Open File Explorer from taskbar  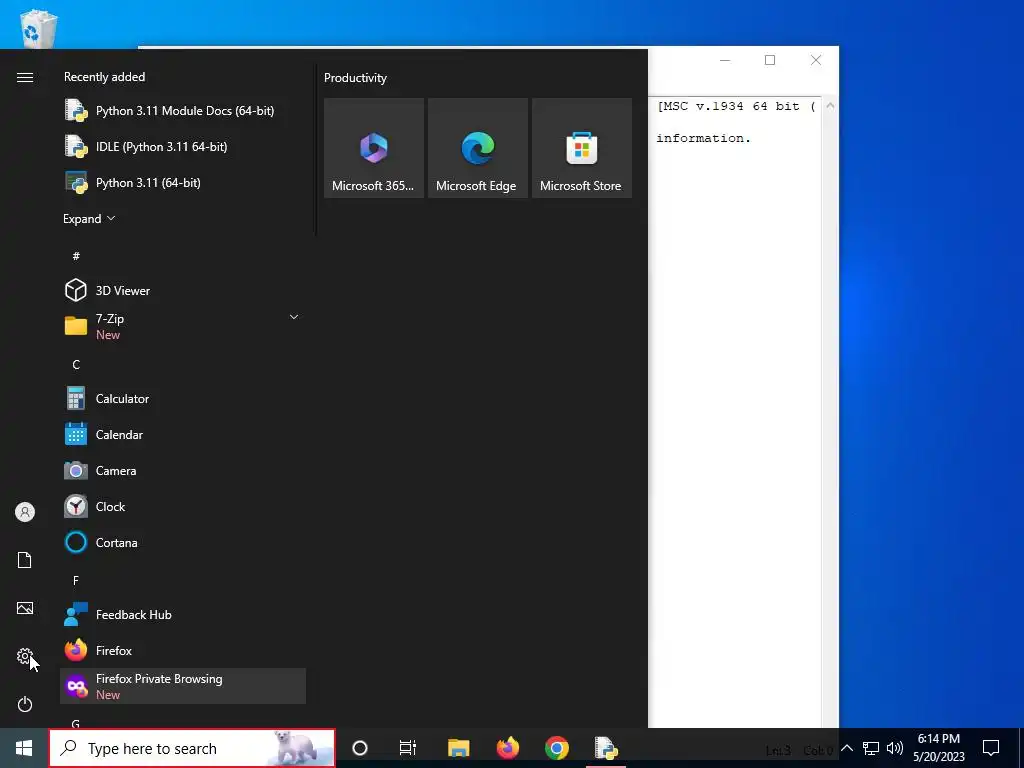pos(458,748)
